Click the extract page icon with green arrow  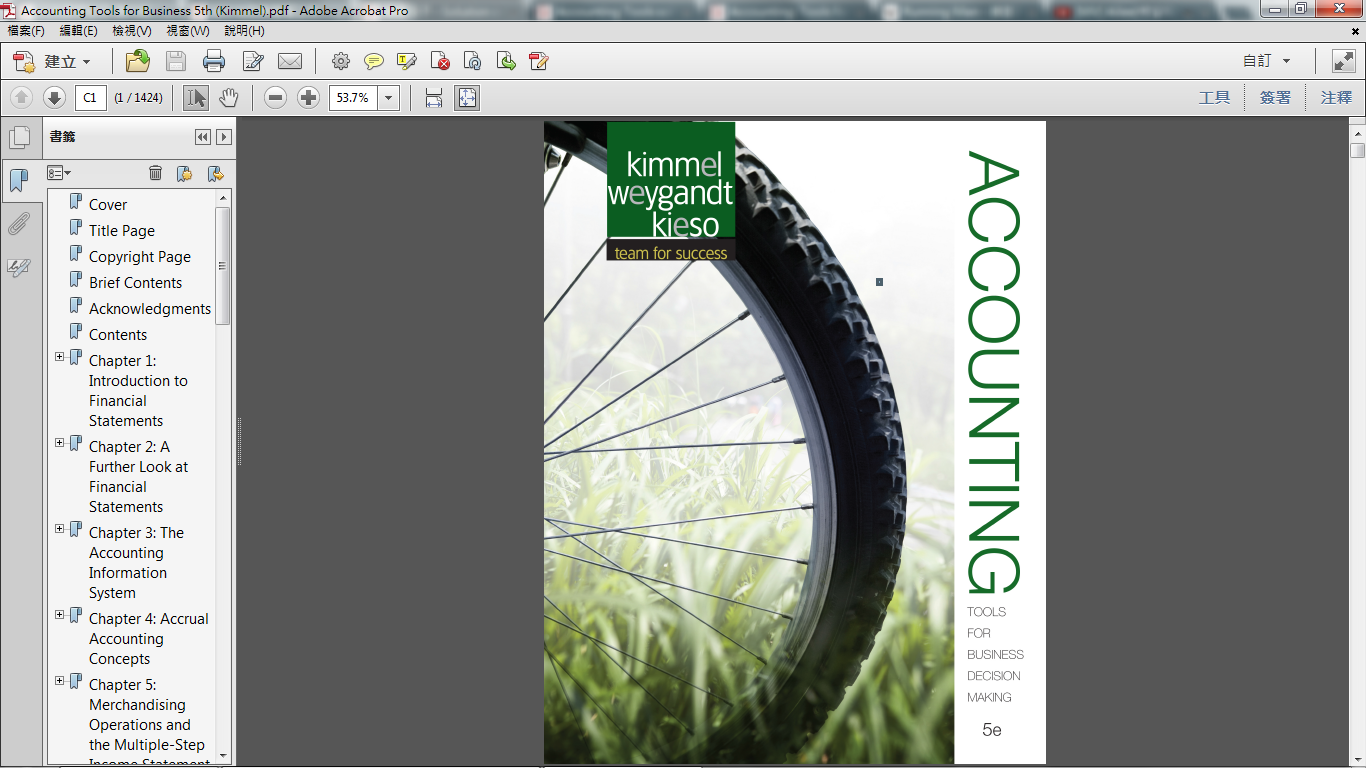coord(506,61)
